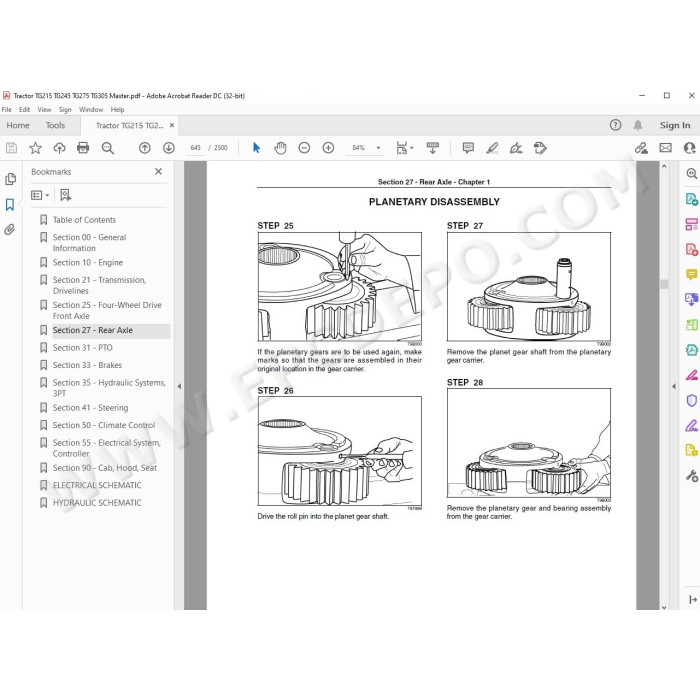The image size is (700, 700).
Task: Zoom out with minus icon
Action: [304, 148]
